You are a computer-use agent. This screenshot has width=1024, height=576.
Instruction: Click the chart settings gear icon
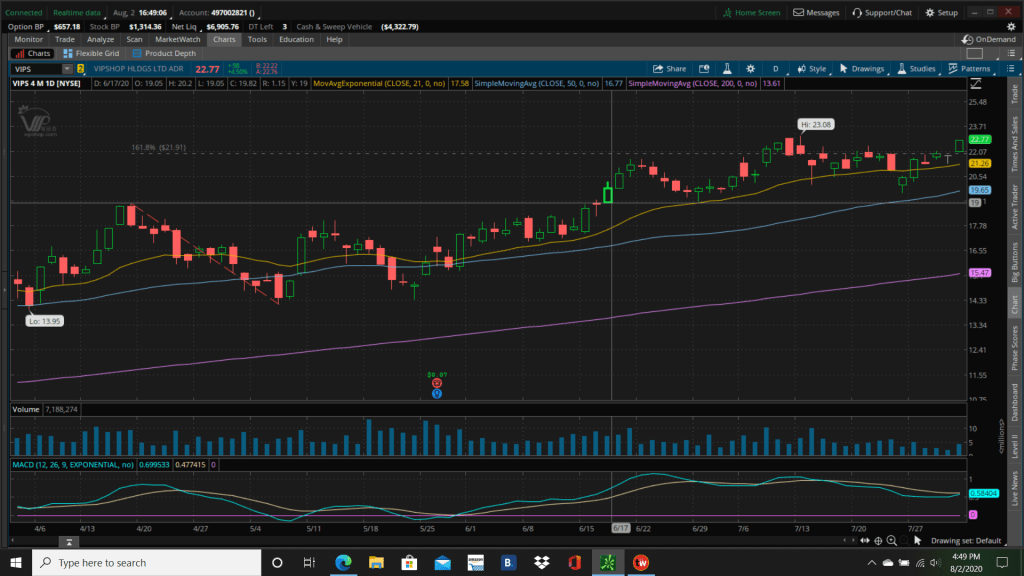click(752, 69)
